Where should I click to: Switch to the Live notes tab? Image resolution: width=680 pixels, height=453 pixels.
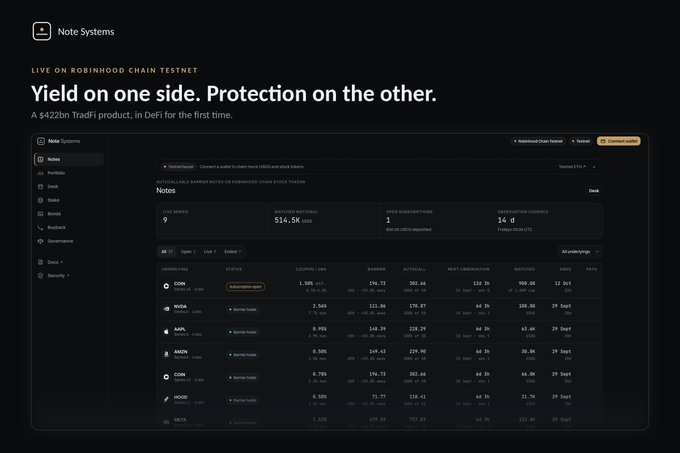coord(210,252)
